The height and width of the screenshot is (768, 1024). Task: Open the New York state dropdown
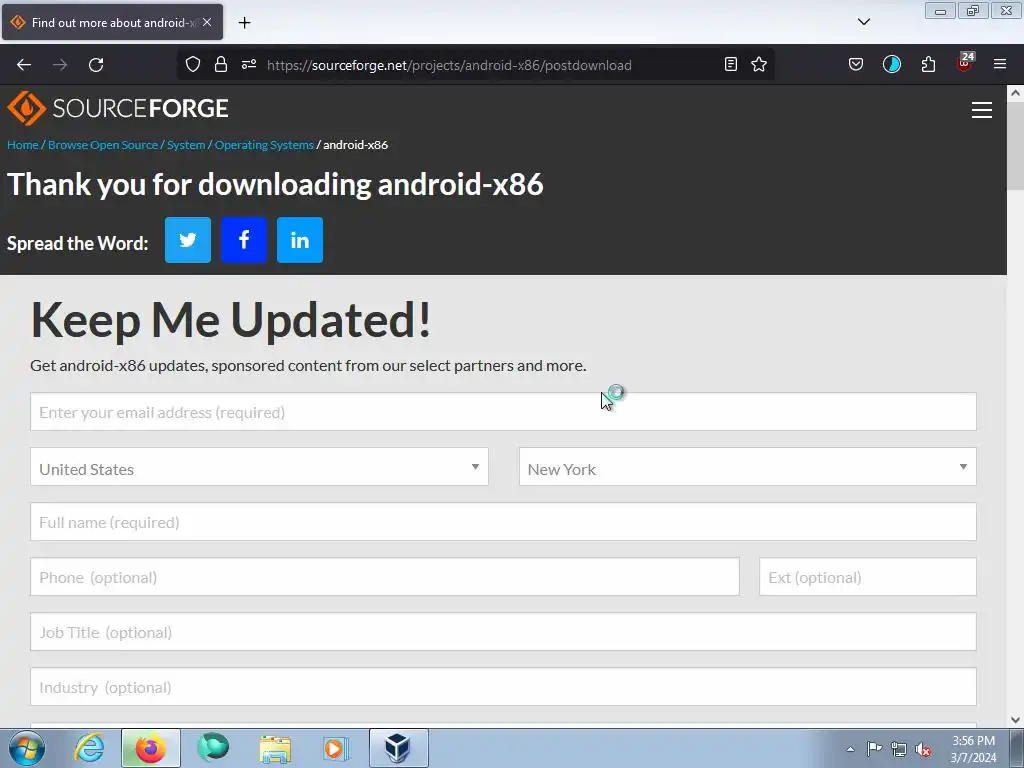coord(748,466)
